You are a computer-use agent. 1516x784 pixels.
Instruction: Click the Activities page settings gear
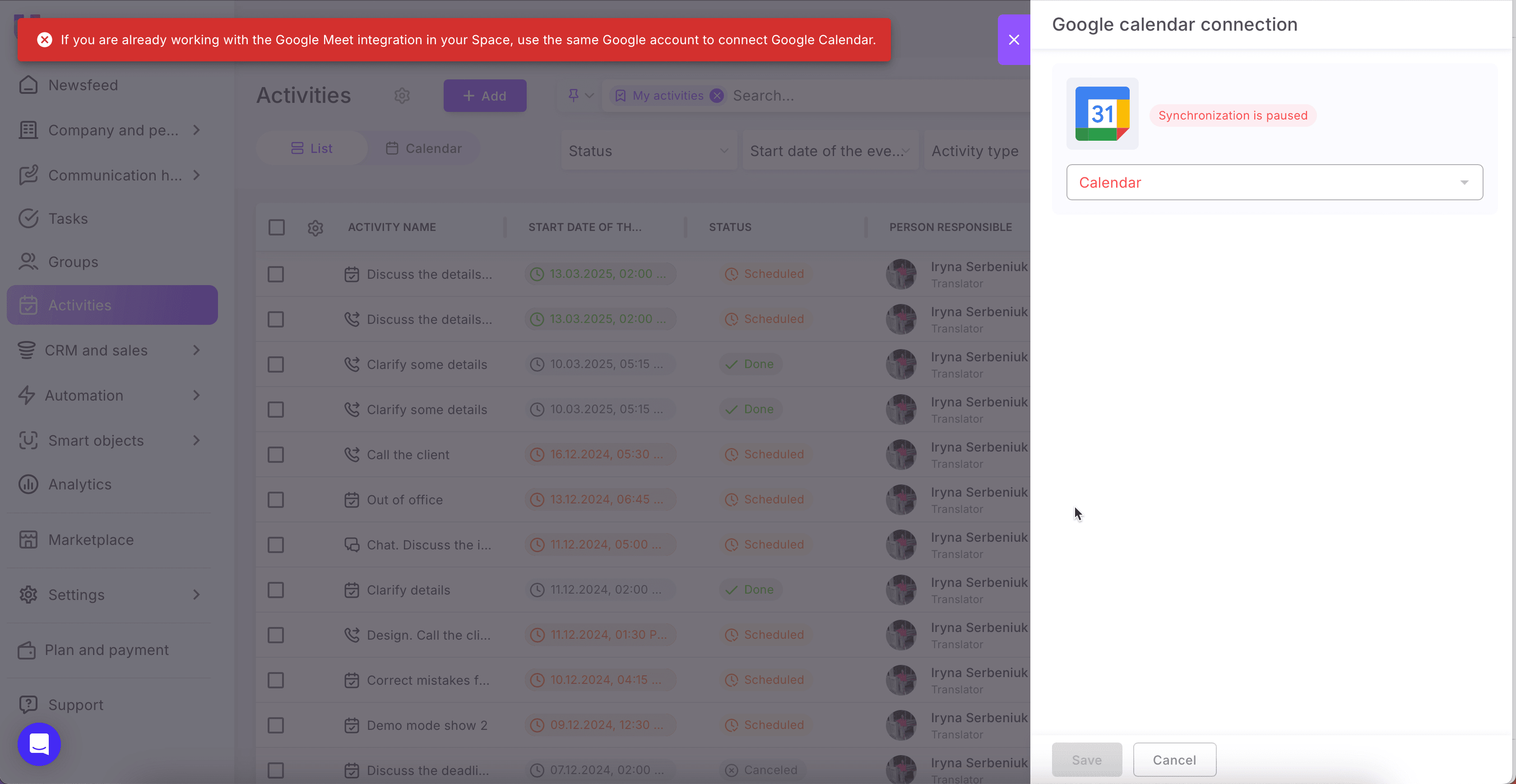pos(402,95)
